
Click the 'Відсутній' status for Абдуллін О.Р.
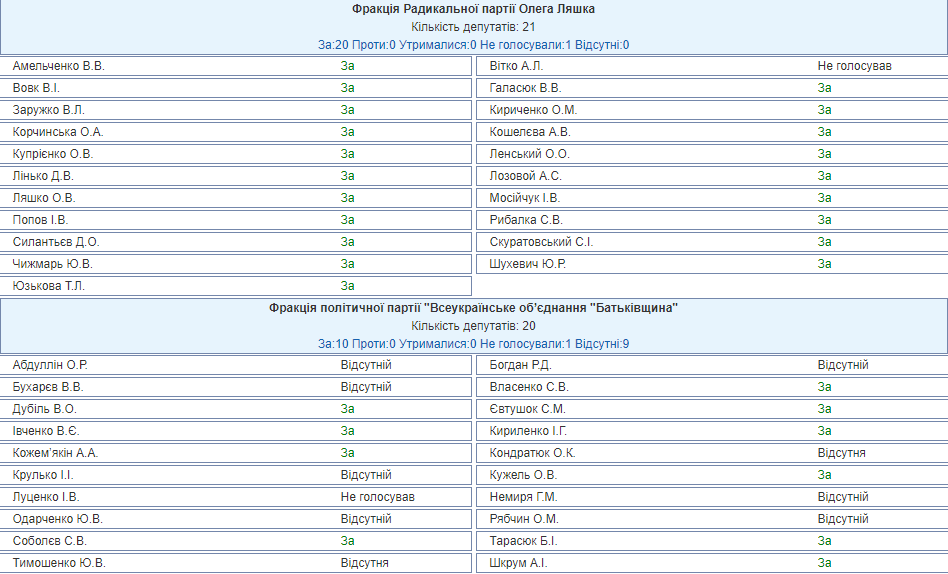click(365, 365)
